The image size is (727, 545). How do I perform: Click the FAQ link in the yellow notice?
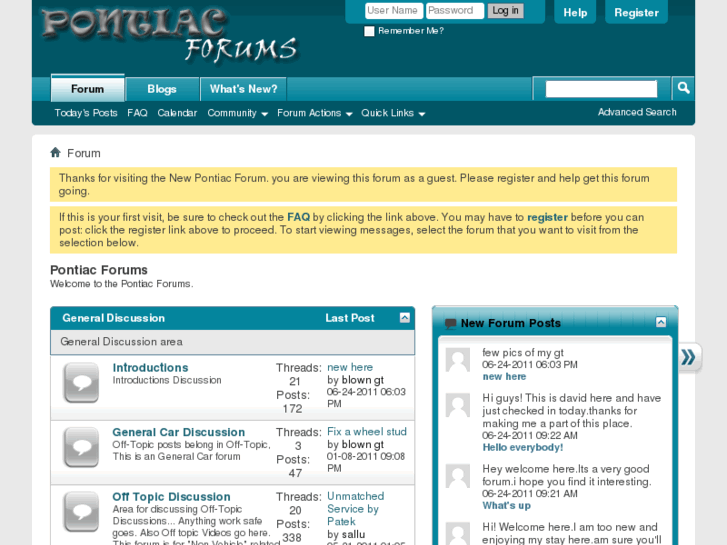[298, 217]
